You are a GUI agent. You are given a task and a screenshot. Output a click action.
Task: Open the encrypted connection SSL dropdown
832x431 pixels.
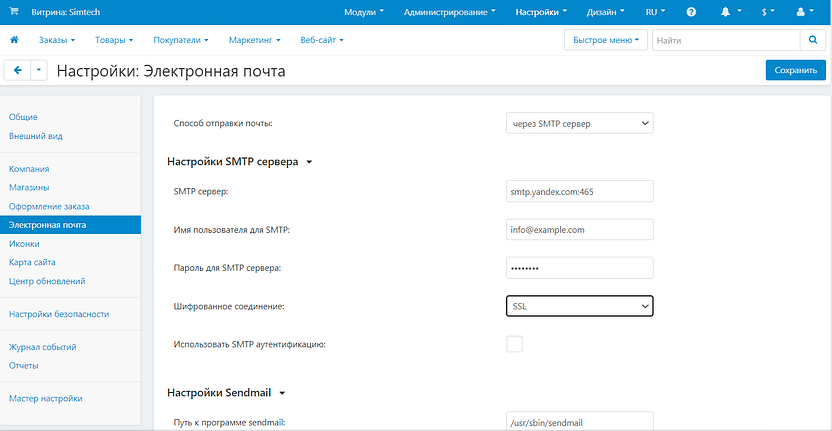click(x=579, y=306)
